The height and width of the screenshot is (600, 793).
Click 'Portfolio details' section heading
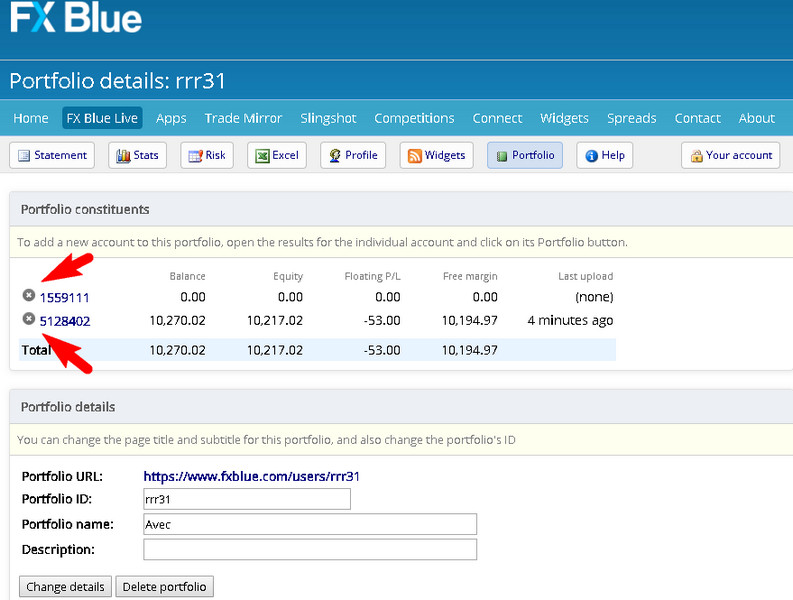pos(68,407)
